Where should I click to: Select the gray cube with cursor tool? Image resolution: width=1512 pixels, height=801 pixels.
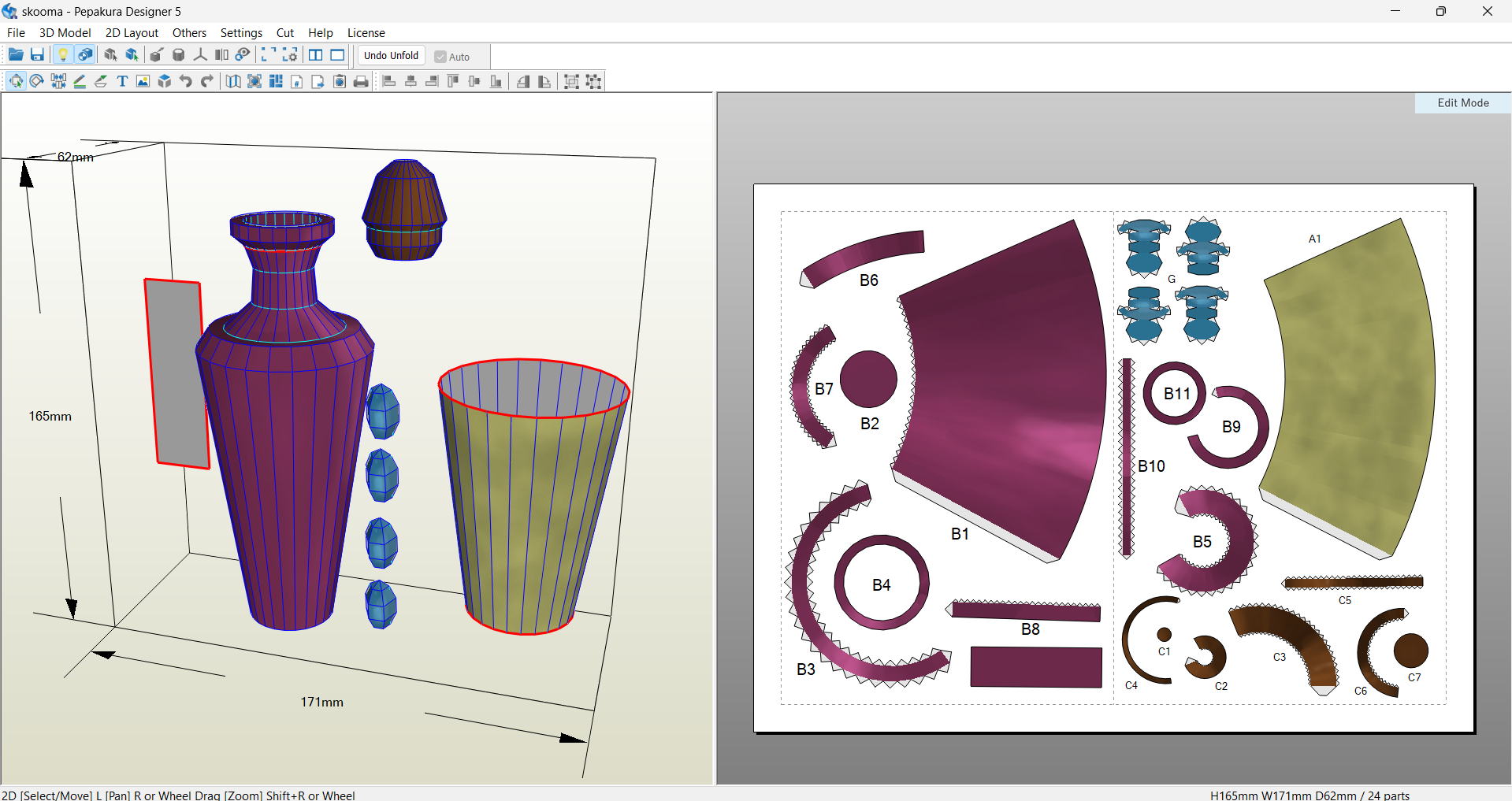click(110, 55)
